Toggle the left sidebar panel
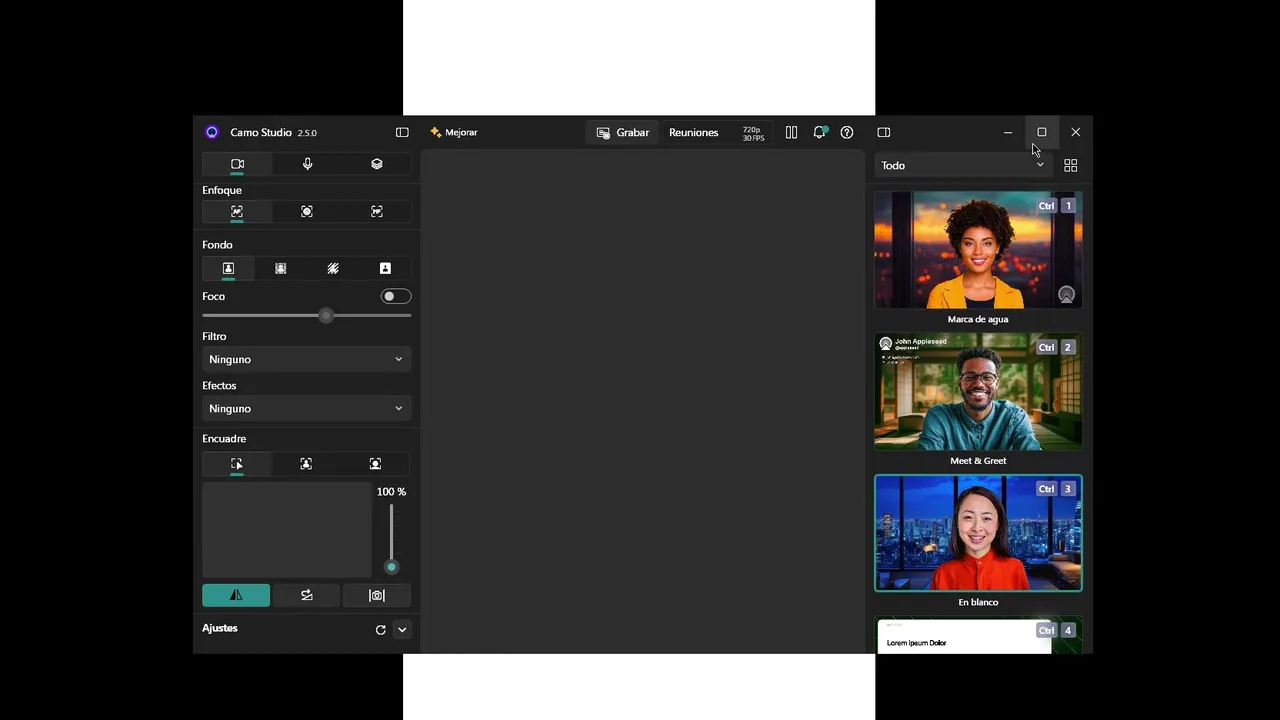This screenshot has height=720, width=1280. pyautogui.click(x=402, y=132)
